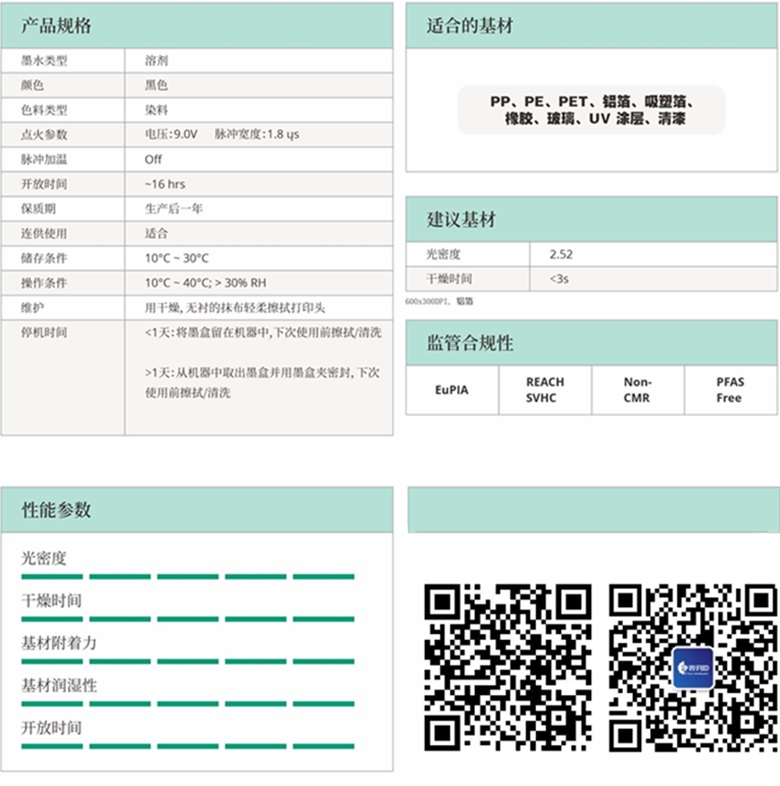Click the QR code with the blue logo
Image resolution: width=780 pixels, height=786 pixels.
point(694,668)
